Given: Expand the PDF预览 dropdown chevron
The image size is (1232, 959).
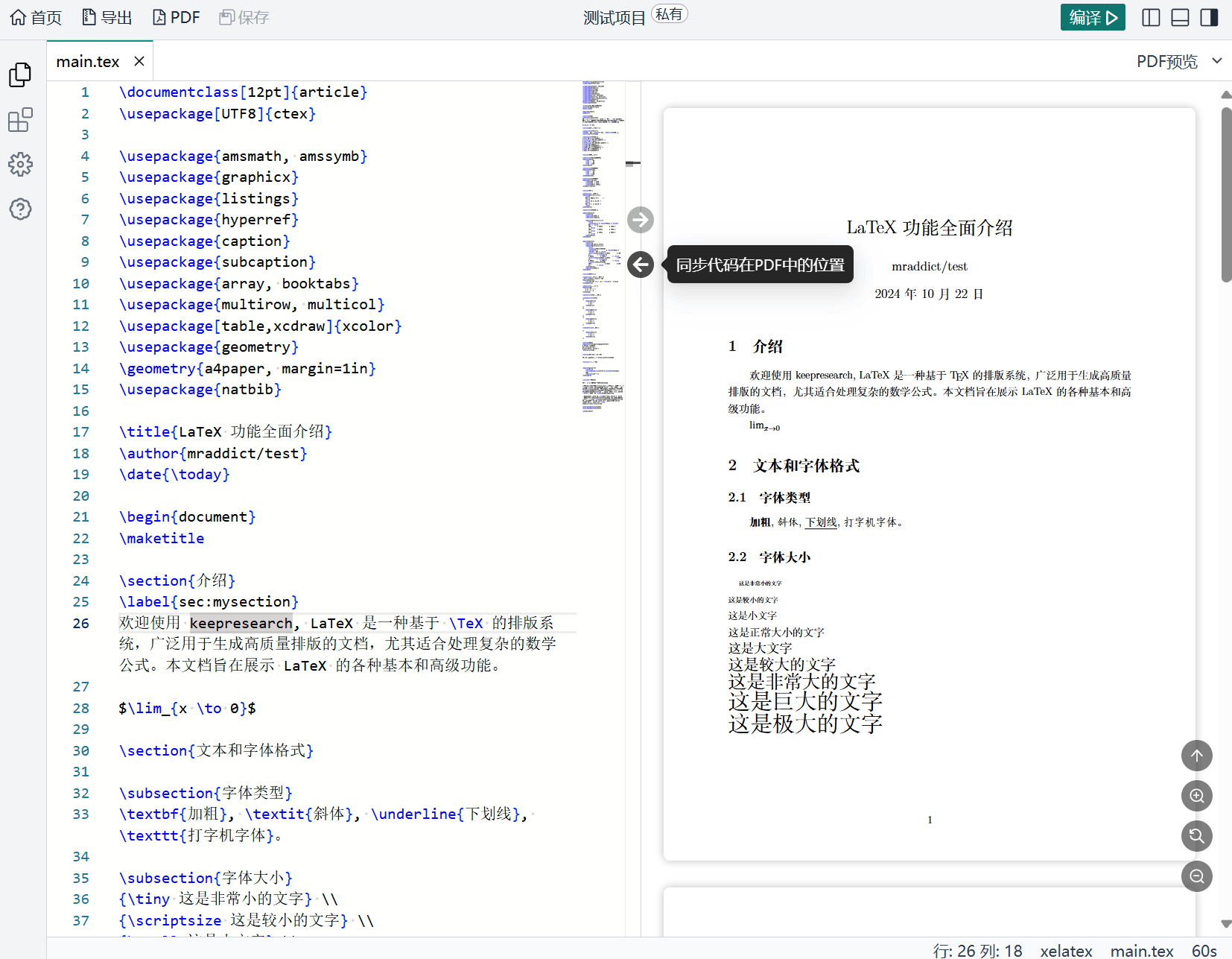Looking at the screenshot, I should click(x=1217, y=61).
